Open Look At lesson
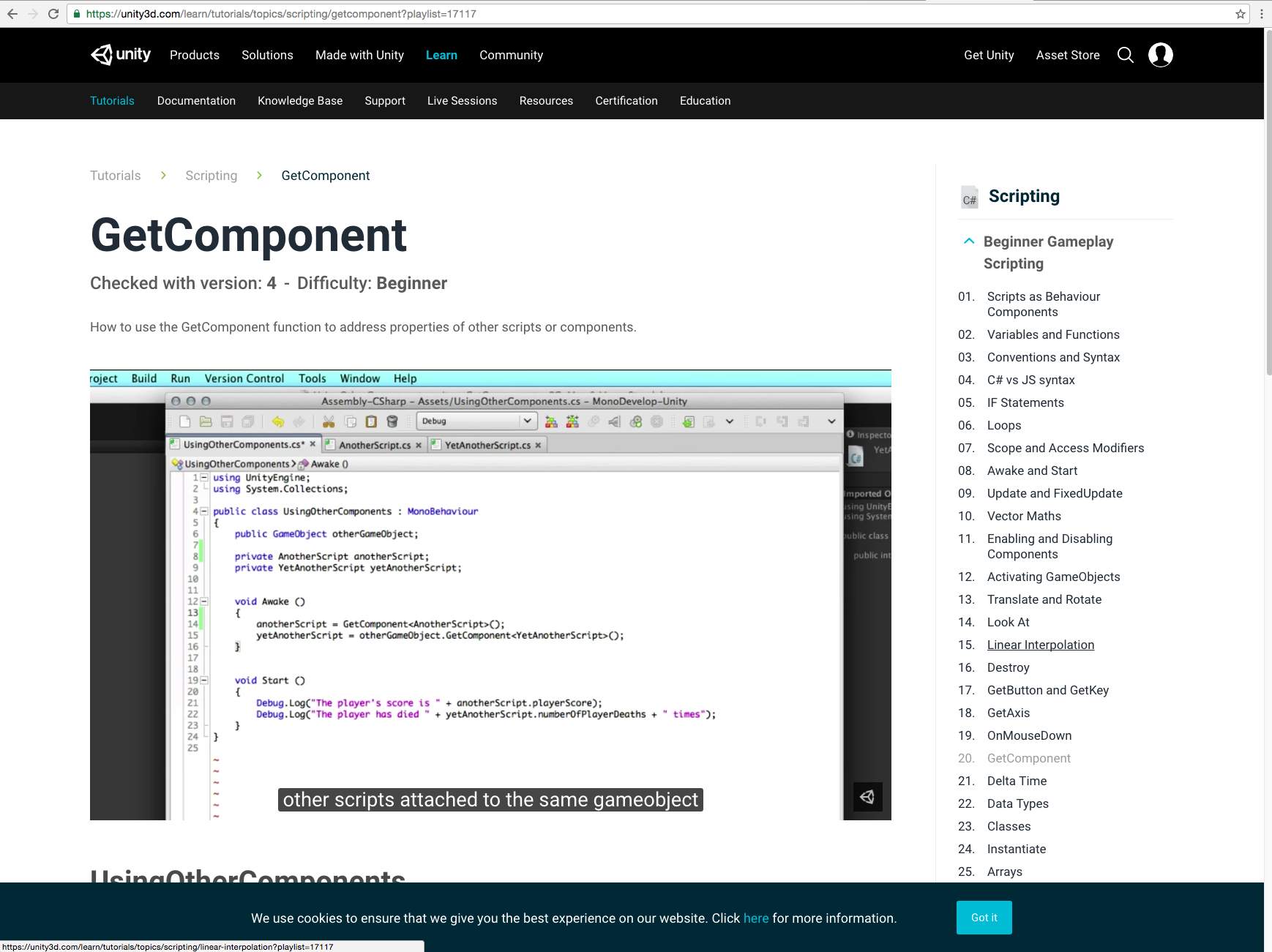The height and width of the screenshot is (952, 1272). pos(1008,622)
